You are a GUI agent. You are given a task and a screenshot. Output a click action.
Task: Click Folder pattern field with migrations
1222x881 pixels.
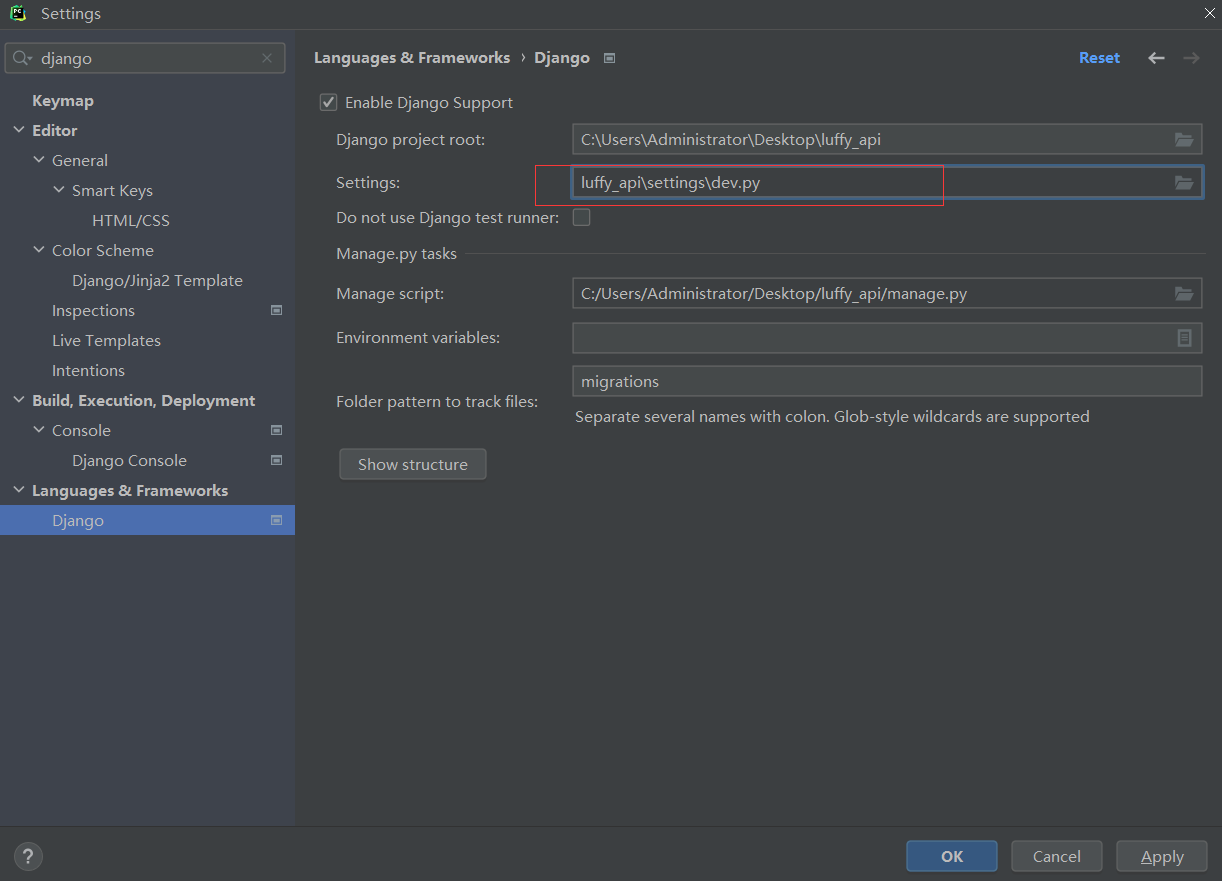(887, 381)
